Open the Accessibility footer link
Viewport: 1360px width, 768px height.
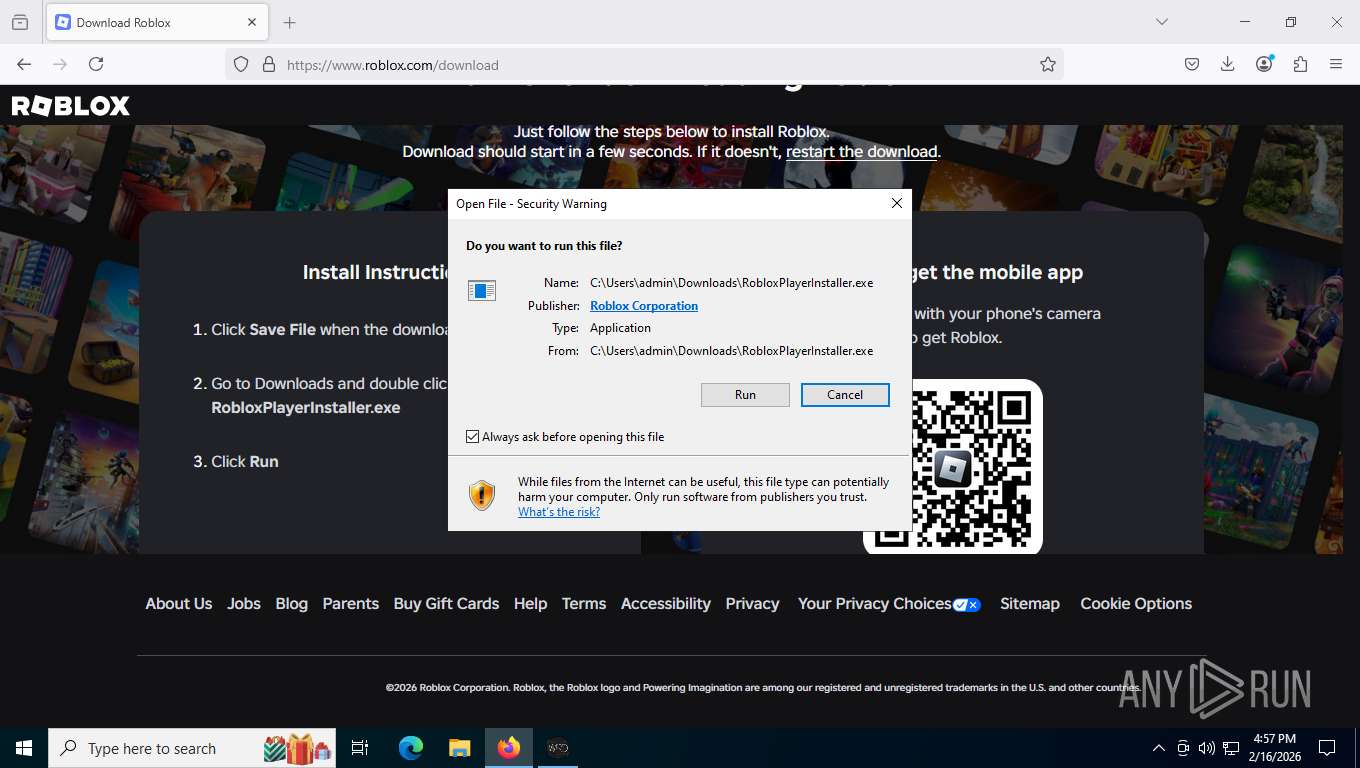click(x=666, y=604)
